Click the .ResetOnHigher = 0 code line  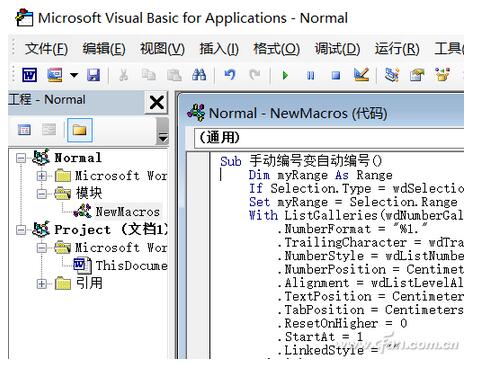click(342, 323)
